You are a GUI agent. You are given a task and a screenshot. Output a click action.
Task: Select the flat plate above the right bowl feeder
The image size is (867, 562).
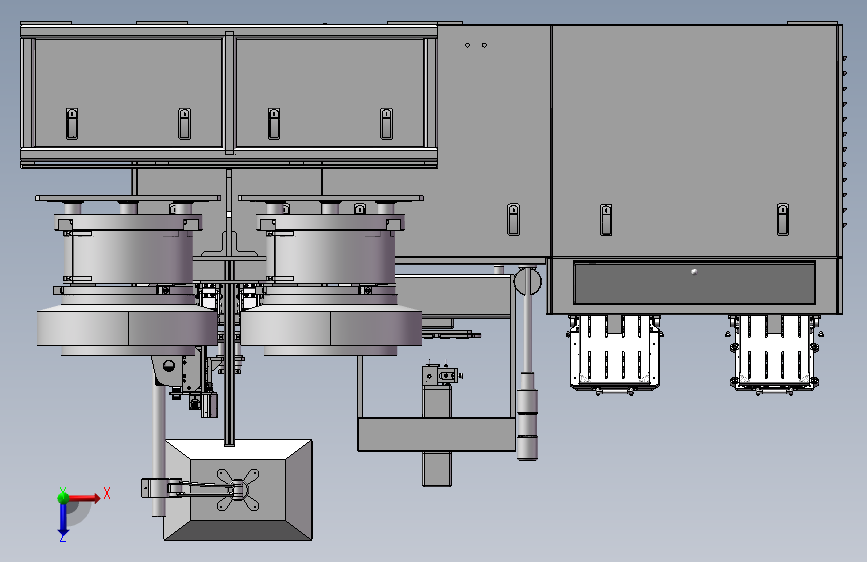pos(331,198)
